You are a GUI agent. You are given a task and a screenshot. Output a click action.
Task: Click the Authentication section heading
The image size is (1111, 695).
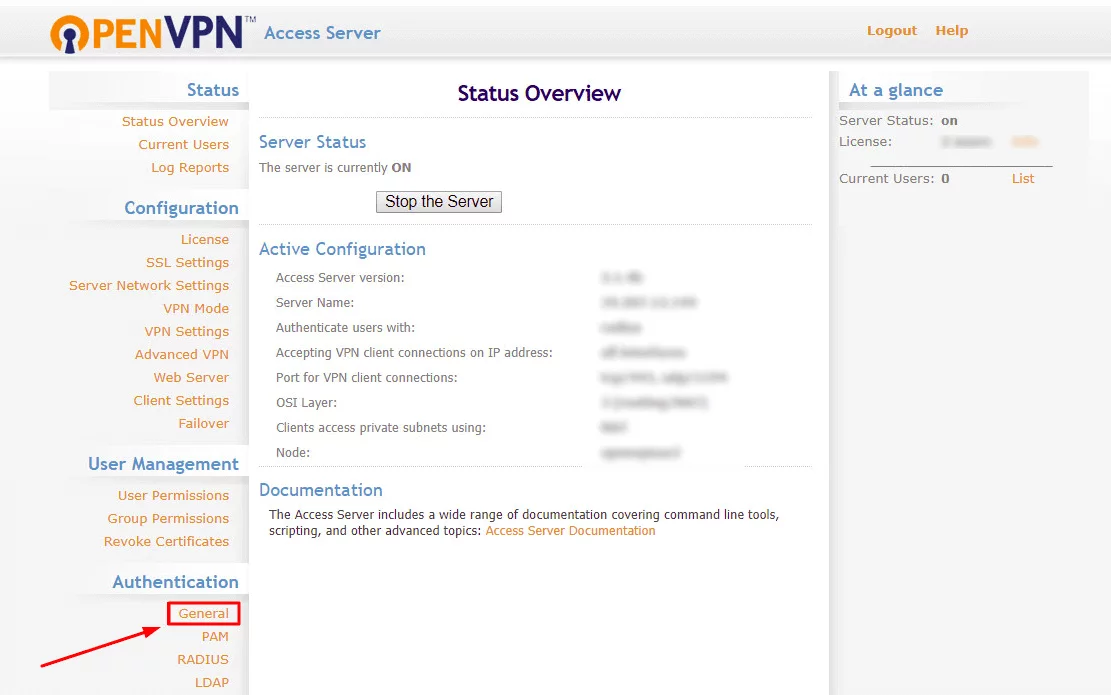[x=176, y=582]
